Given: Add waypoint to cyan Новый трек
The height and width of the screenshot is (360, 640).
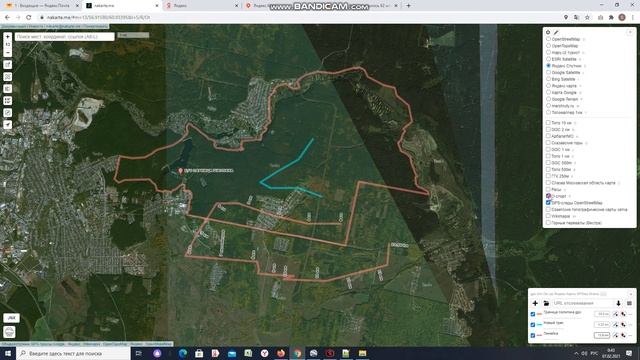Looking at the screenshot, I should 623,324.
